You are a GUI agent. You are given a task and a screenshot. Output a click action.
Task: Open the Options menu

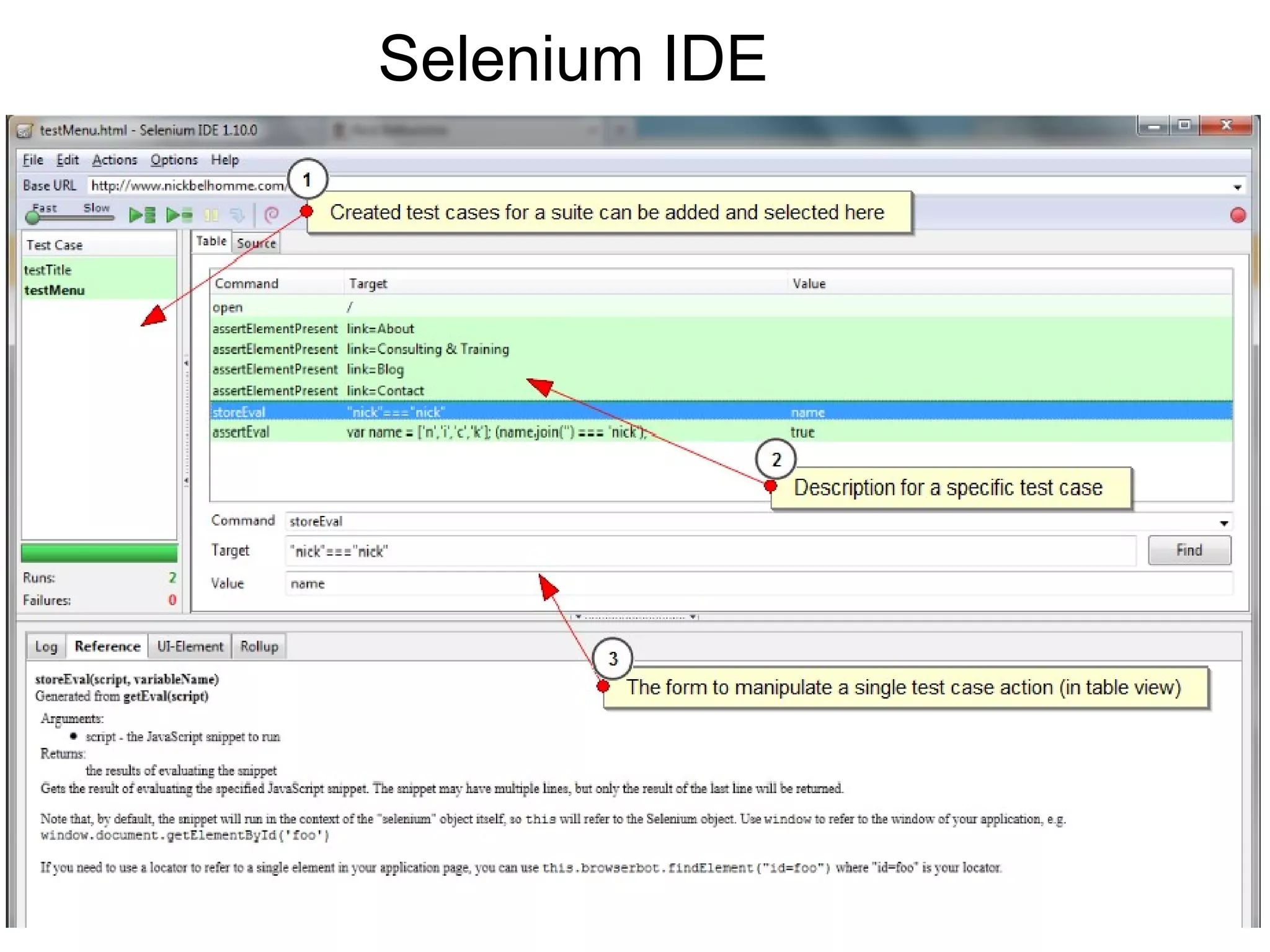(x=174, y=160)
